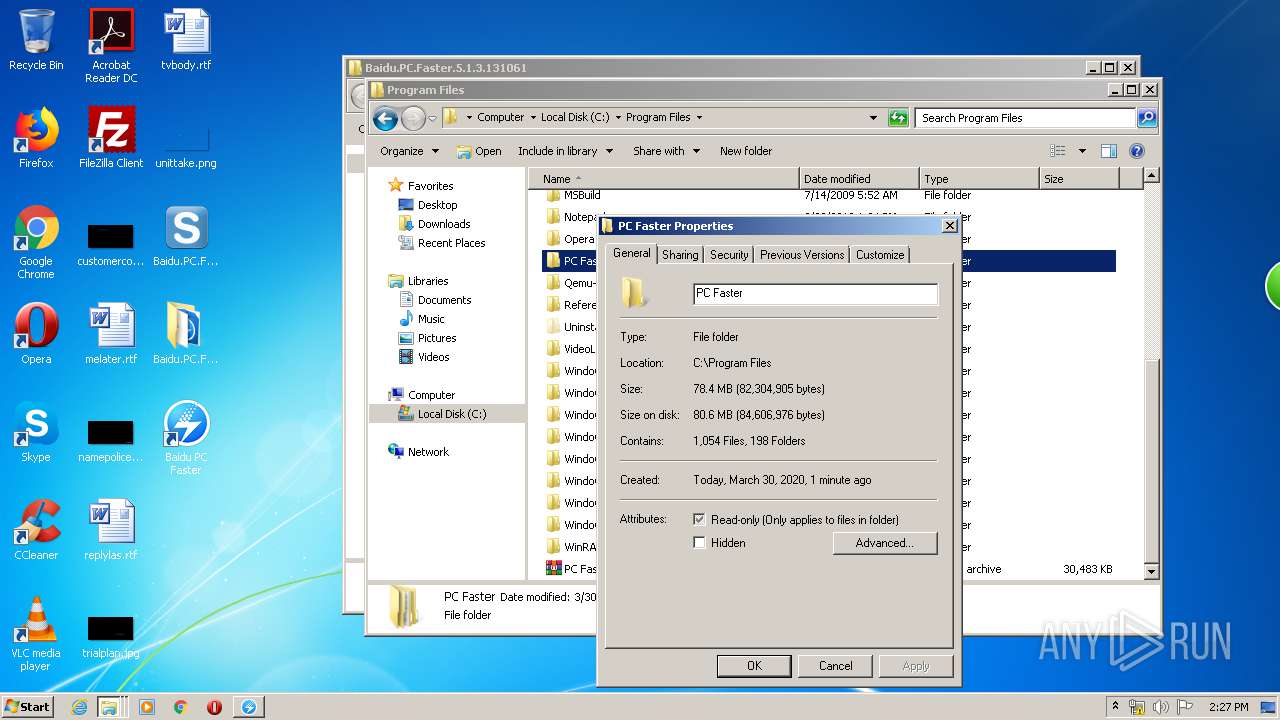Screen dimensions: 1280x720
Task: Click the Advanced... attributes button
Action: tap(885, 543)
